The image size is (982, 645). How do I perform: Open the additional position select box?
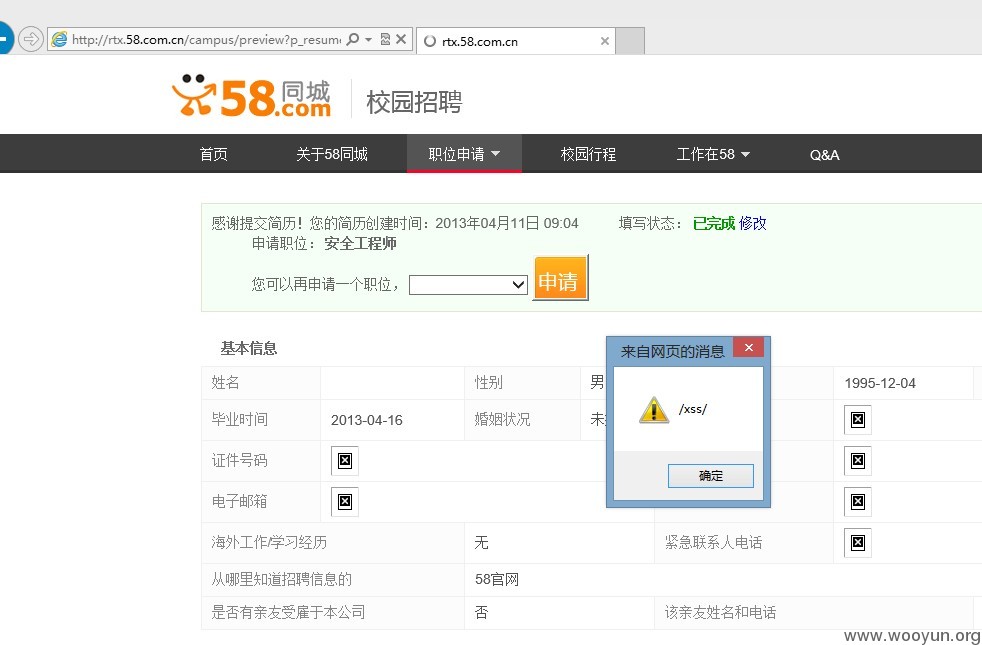pos(468,285)
